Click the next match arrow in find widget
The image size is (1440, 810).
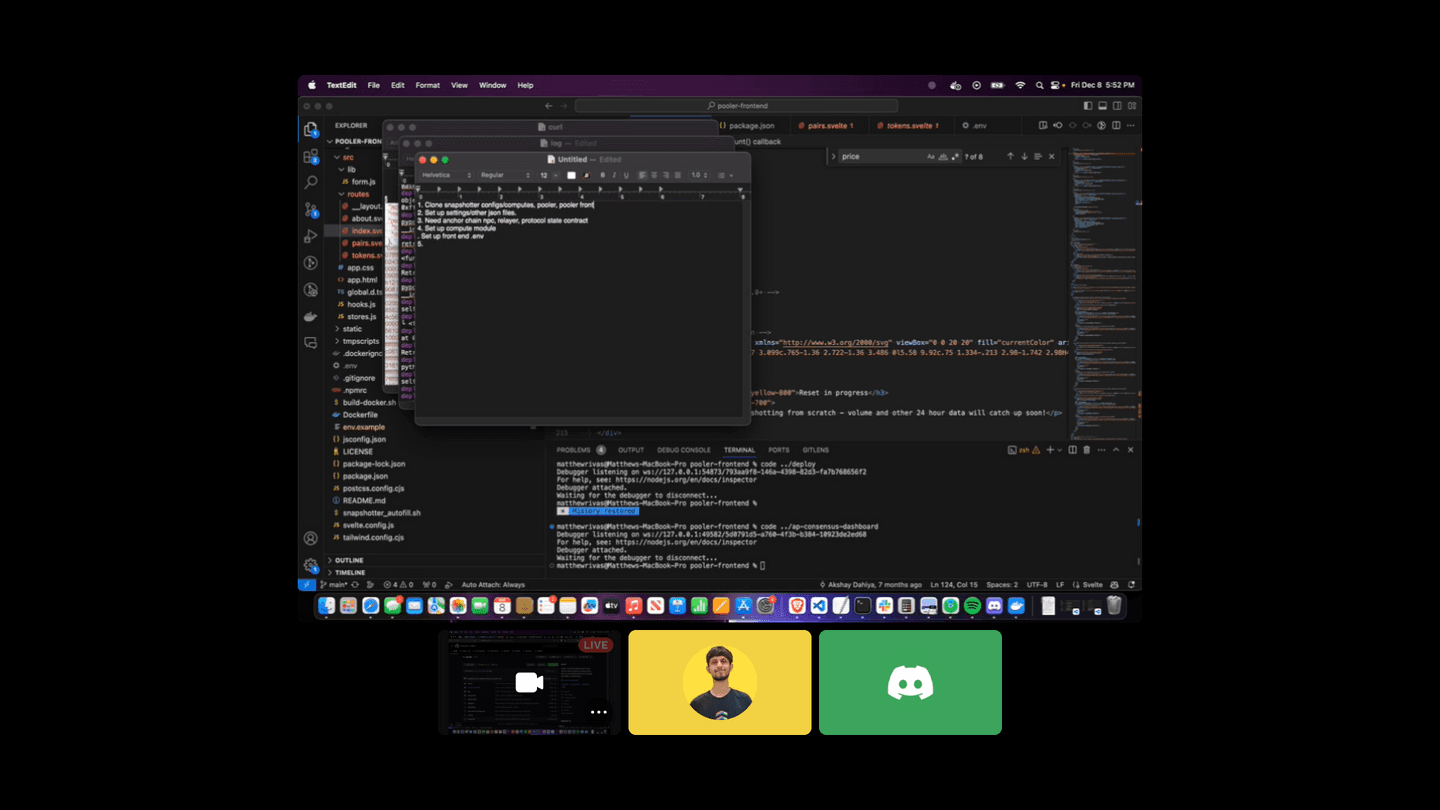(1024, 156)
